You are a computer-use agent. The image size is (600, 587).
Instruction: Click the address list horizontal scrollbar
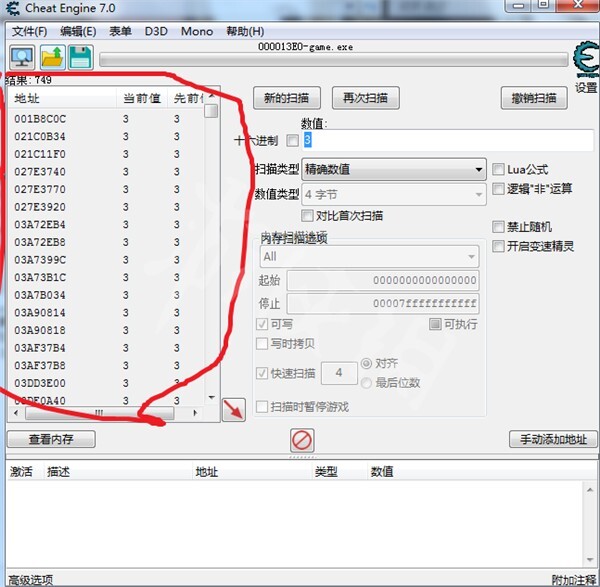(x=100, y=412)
